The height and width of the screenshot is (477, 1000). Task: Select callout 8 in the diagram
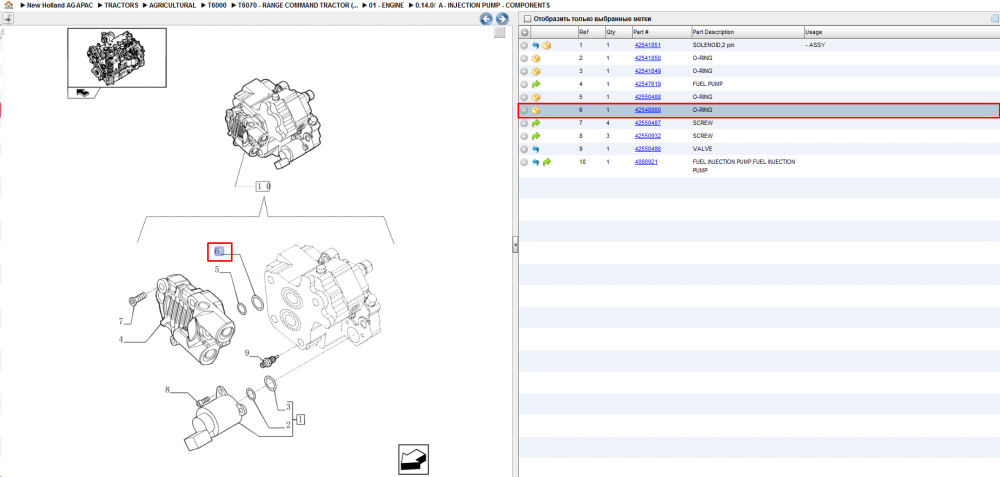pyautogui.click(x=168, y=390)
